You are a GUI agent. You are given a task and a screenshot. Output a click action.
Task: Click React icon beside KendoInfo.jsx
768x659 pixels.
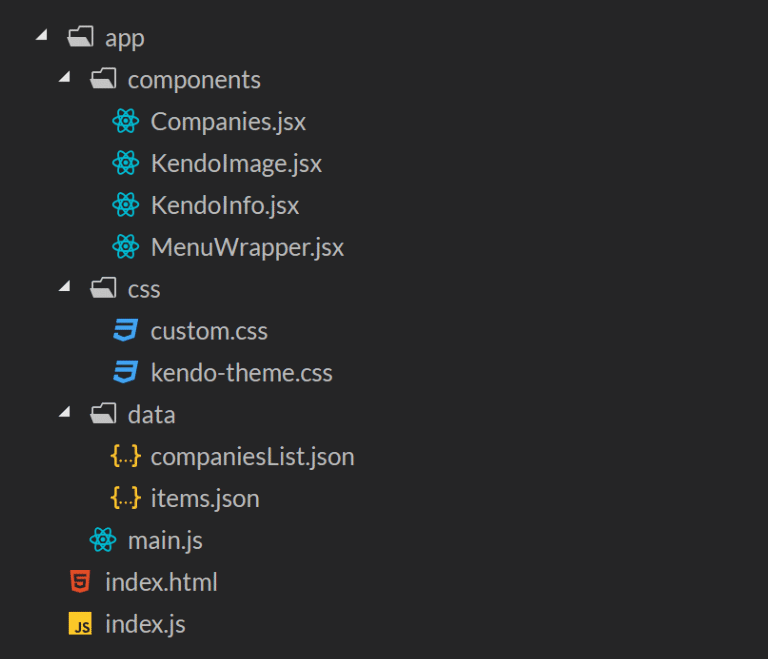[126, 204]
